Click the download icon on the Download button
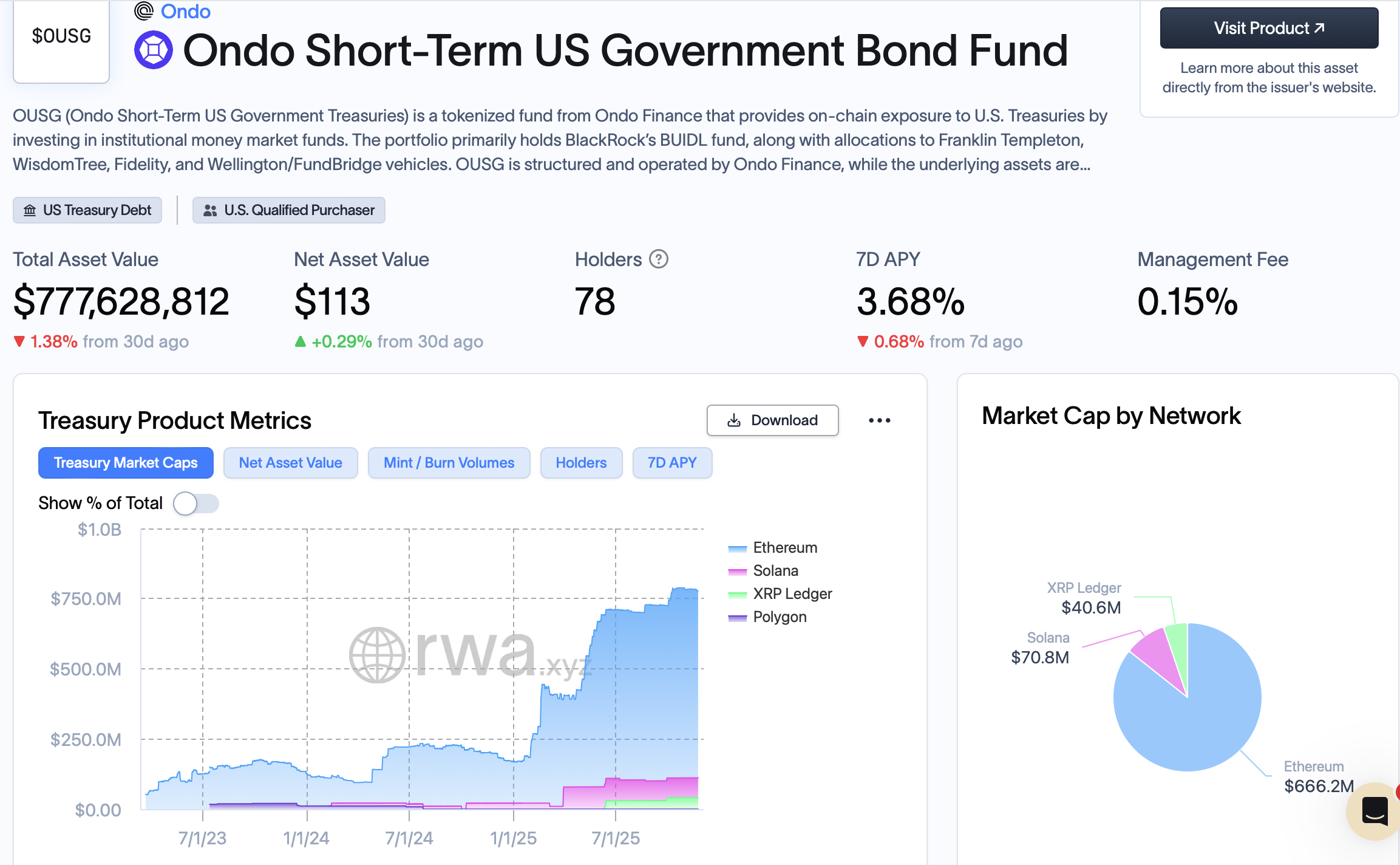Viewport: 1400px width, 865px height. pos(735,420)
